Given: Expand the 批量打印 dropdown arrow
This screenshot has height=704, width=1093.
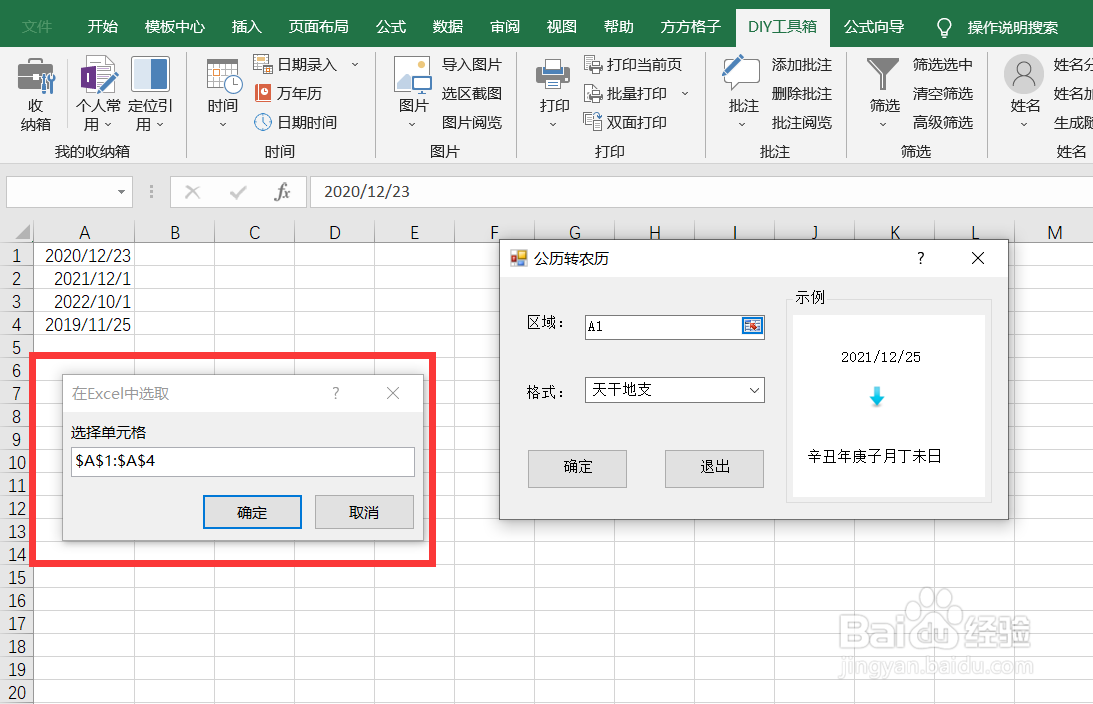Looking at the screenshot, I should point(687,93).
